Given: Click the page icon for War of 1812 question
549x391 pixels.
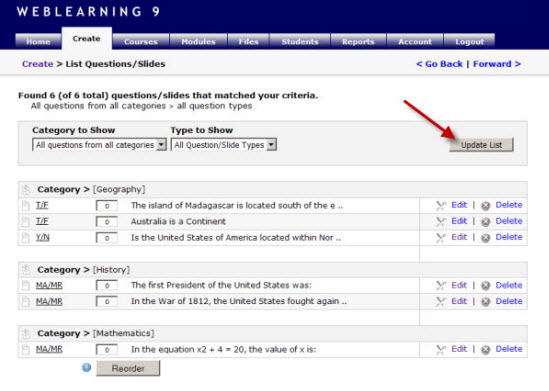Looking at the screenshot, I should [x=26, y=301].
